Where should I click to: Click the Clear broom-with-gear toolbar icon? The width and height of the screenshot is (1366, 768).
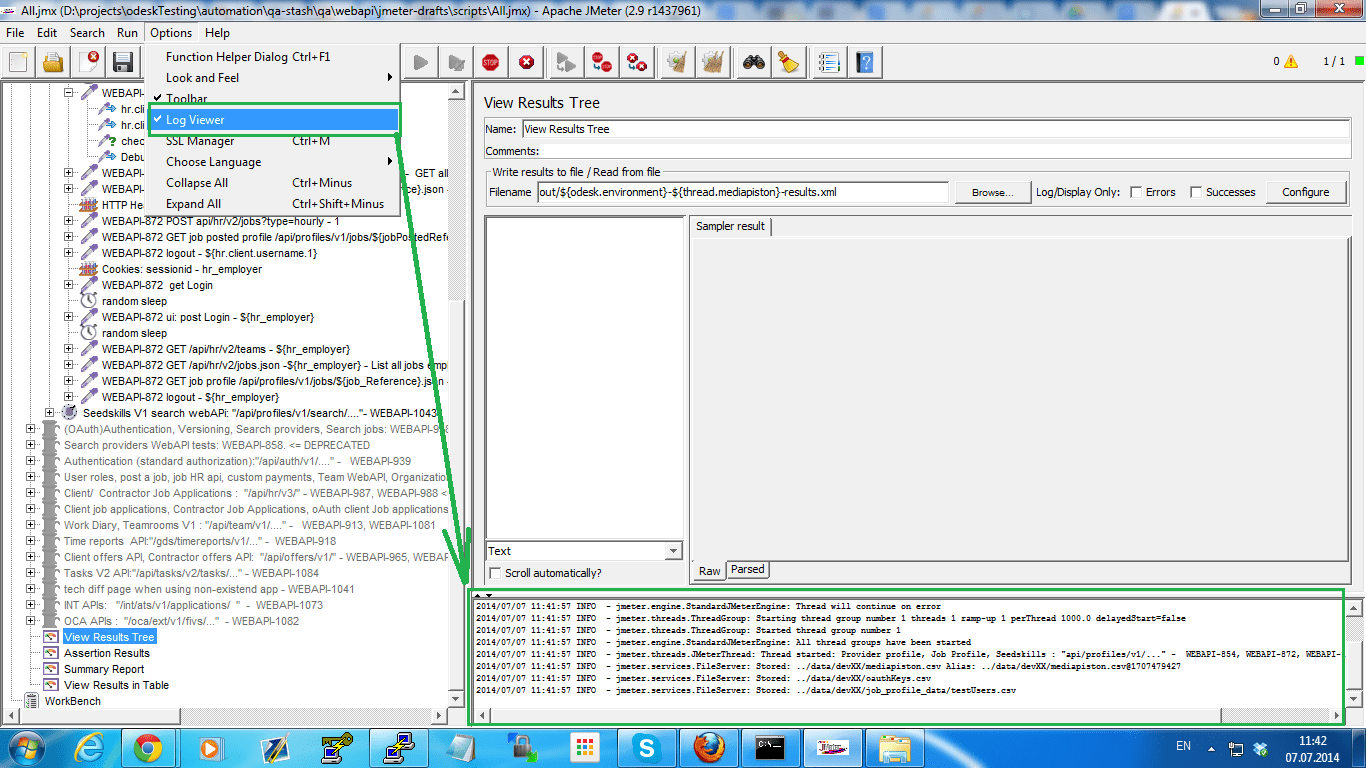678,63
